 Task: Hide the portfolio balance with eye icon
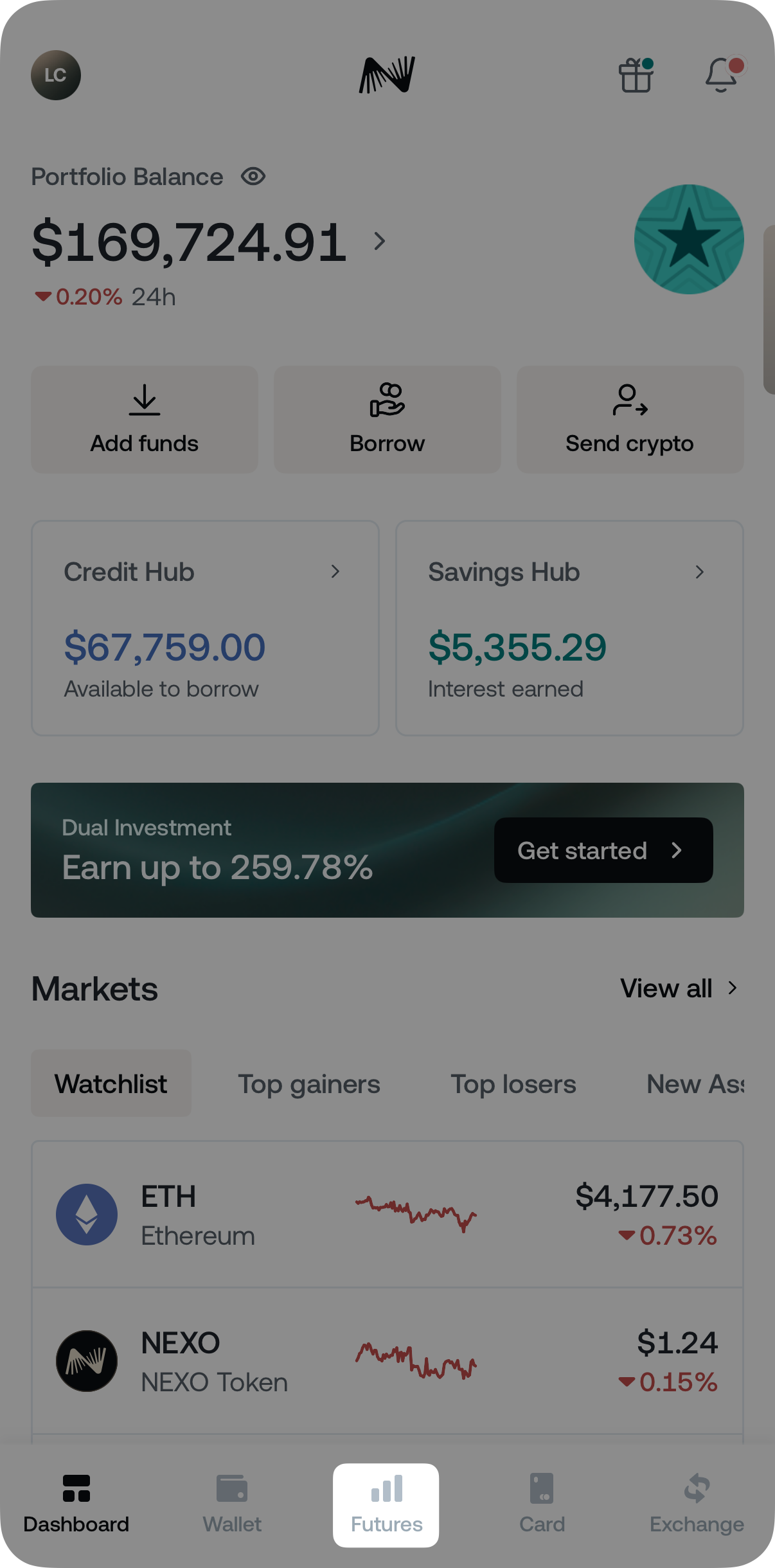pos(253,176)
